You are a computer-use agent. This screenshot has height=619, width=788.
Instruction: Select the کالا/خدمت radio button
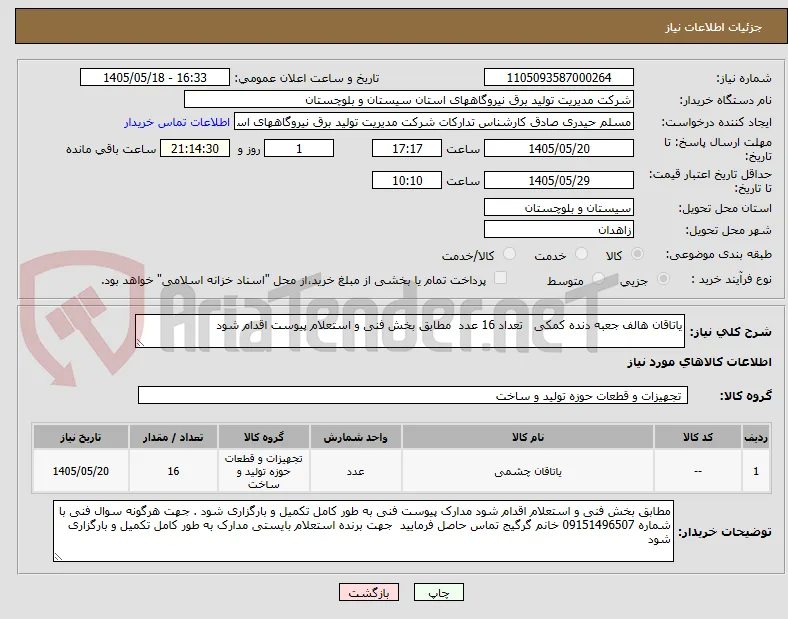coord(510,254)
